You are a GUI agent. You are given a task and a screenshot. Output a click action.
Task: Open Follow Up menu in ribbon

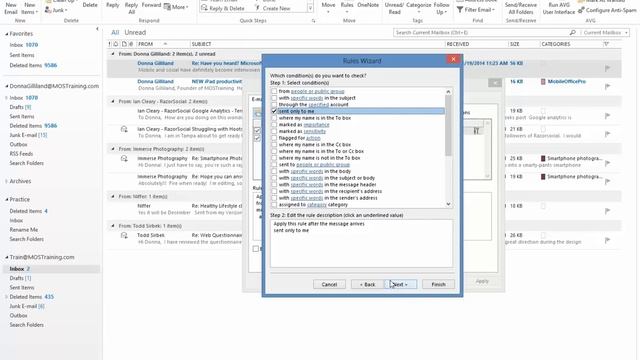pos(441,7)
